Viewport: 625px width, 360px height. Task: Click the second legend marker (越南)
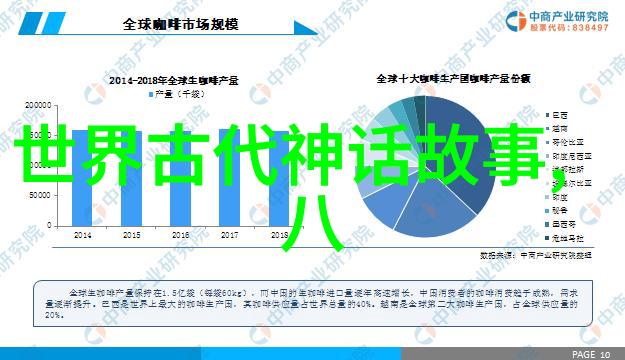tap(548, 129)
